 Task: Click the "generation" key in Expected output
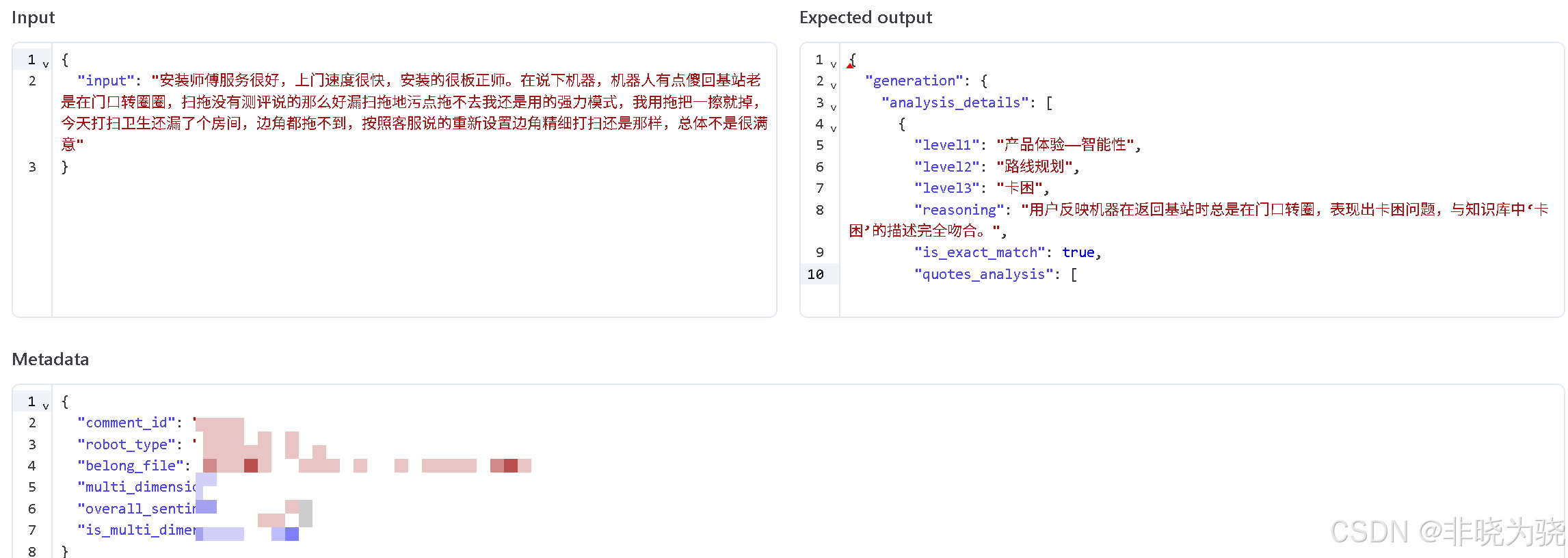pyautogui.click(x=914, y=81)
